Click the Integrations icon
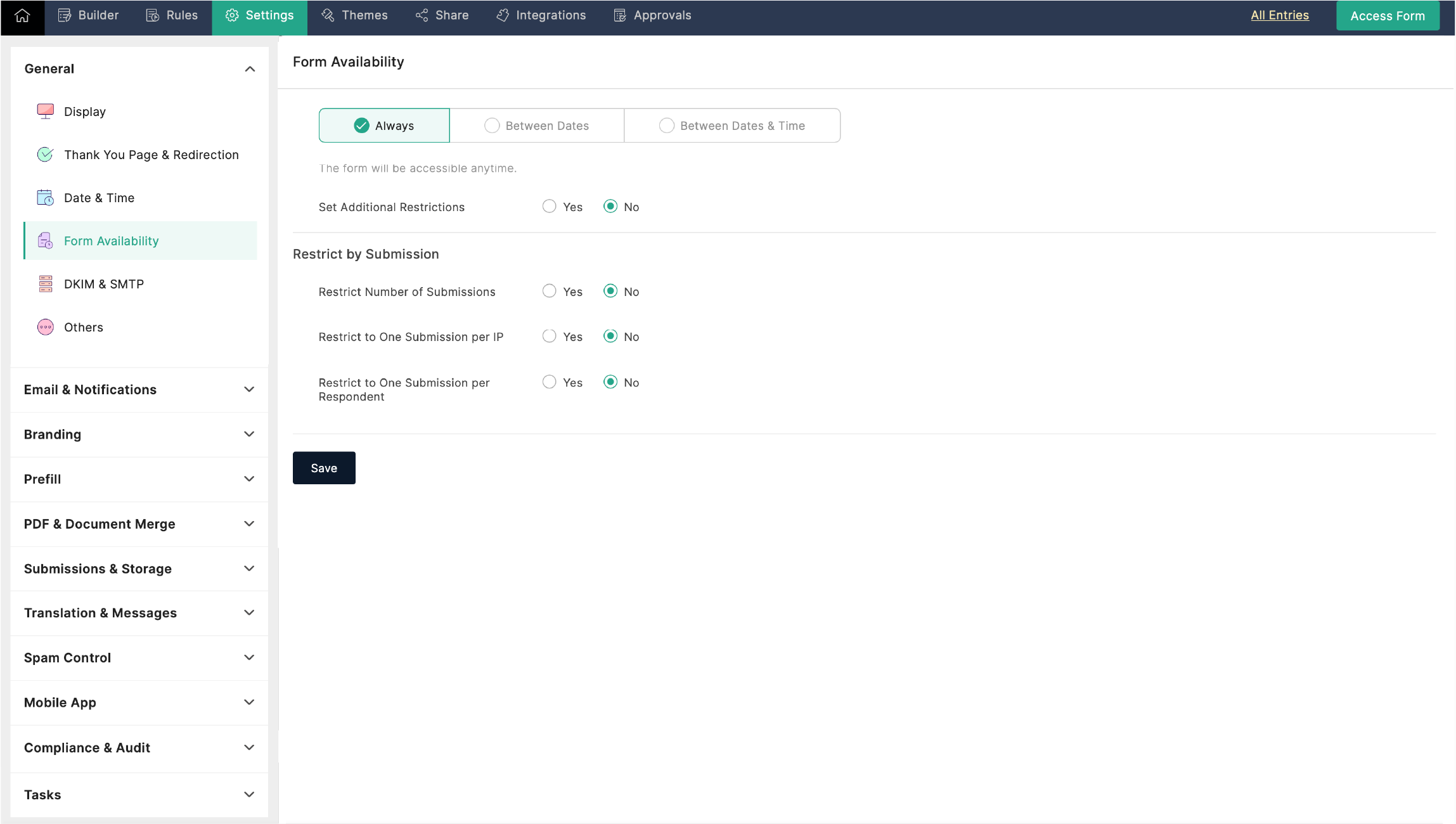The height and width of the screenshot is (824, 1456). pyautogui.click(x=501, y=15)
